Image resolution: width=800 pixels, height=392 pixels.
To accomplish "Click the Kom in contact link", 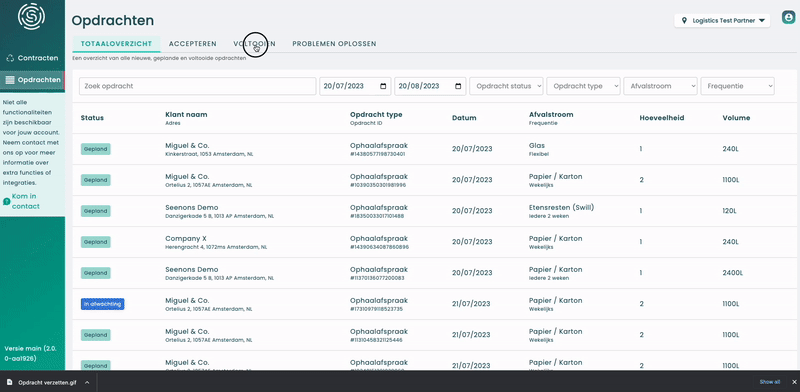I will click(x=25, y=201).
